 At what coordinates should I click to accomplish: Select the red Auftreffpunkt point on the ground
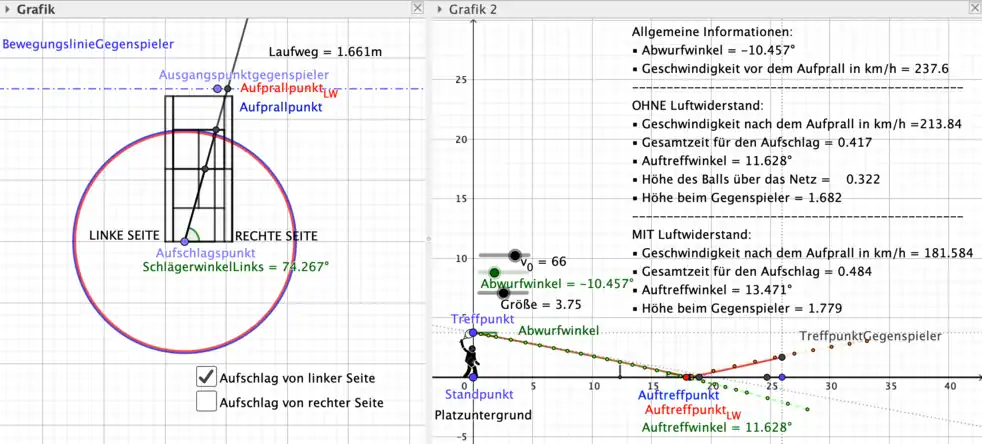688,377
